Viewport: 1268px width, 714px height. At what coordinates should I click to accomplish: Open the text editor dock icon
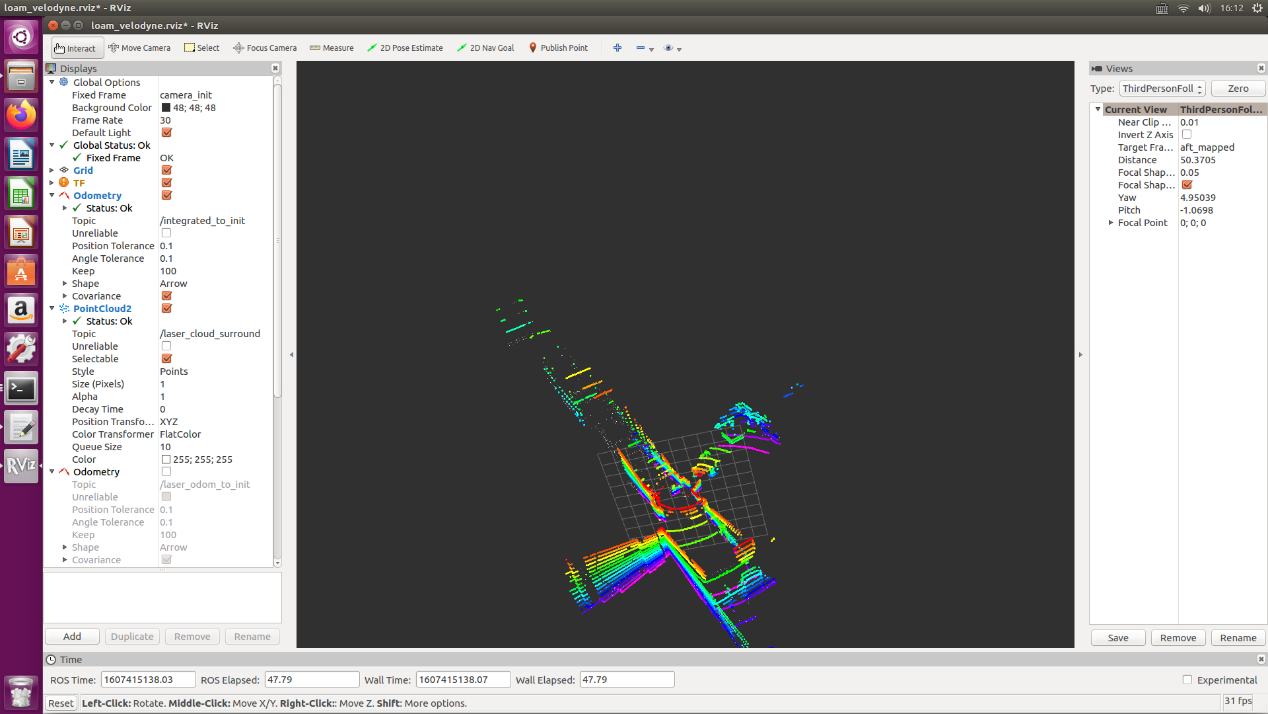click(x=21, y=427)
